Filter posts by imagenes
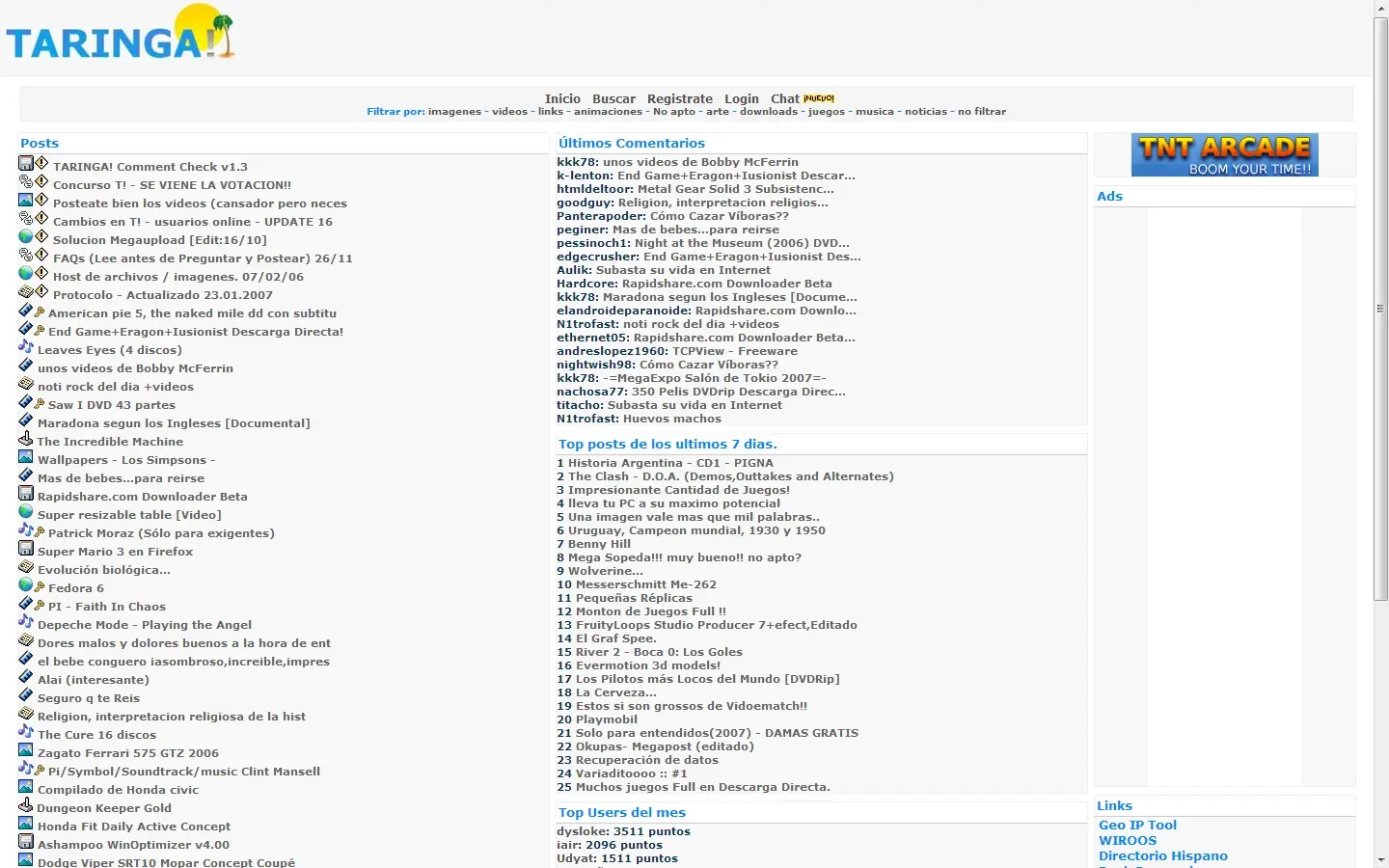The image size is (1389, 868). pyautogui.click(x=454, y=112)
